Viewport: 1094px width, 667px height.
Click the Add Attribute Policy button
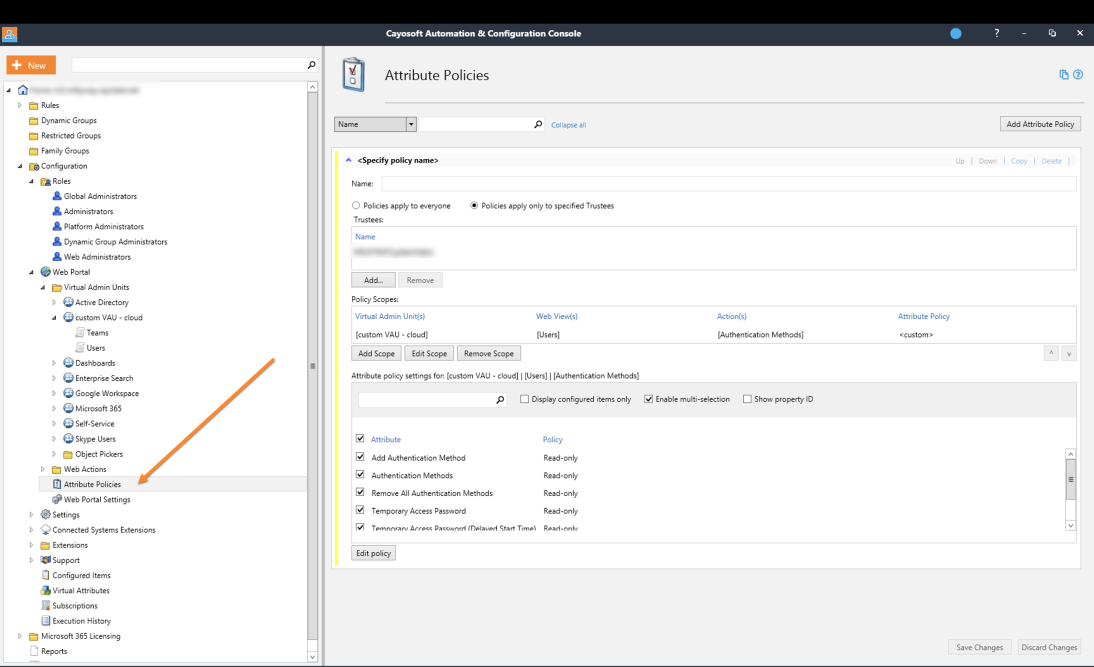click(x=1040, y=124)
